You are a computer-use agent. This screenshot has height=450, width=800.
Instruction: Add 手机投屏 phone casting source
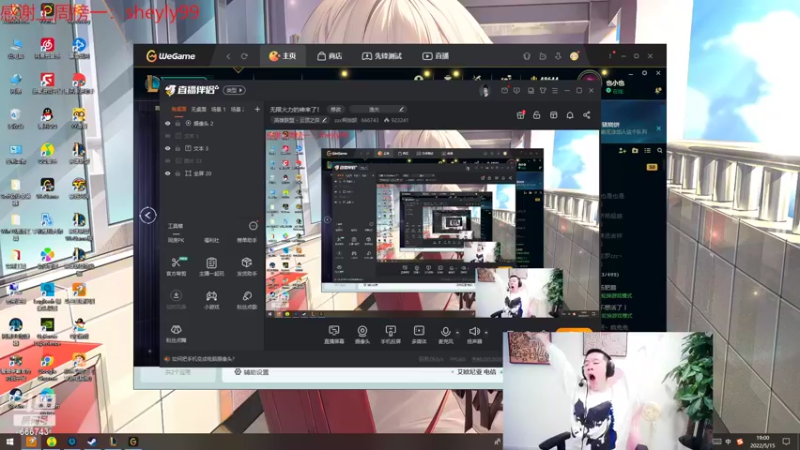click(391, 335)
